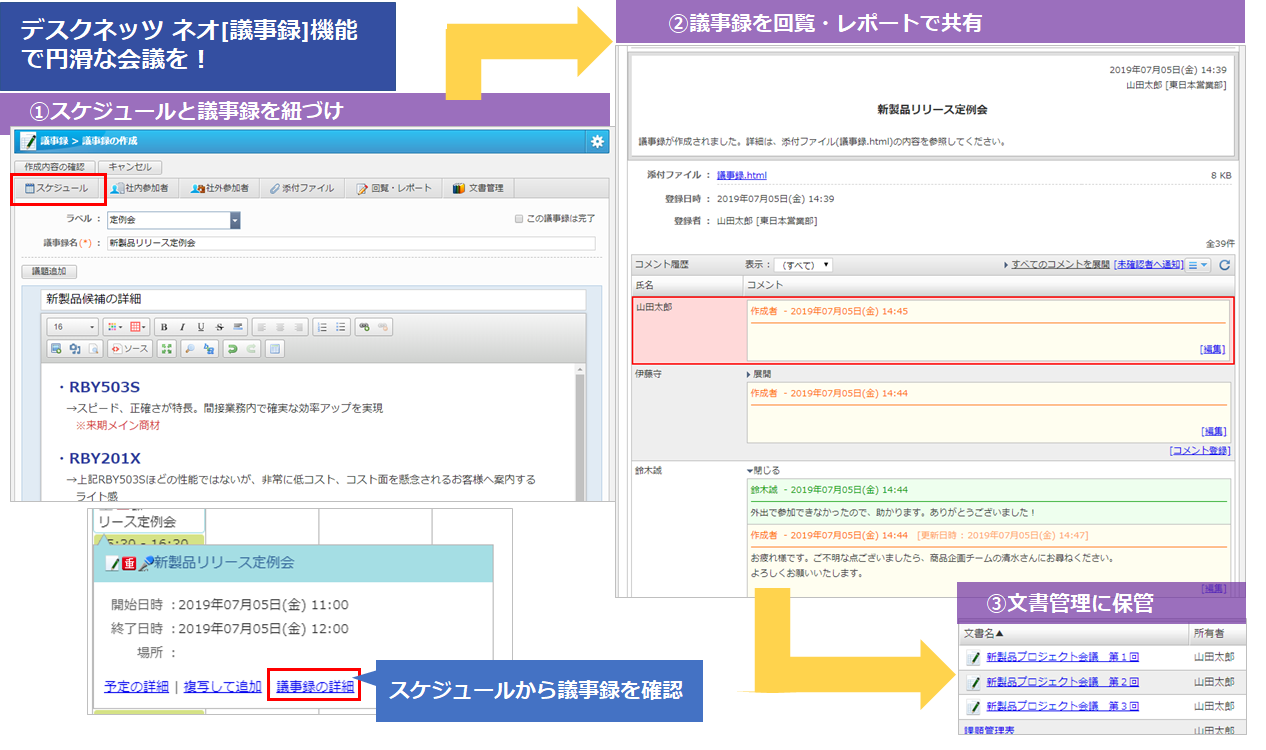
Task: Apply italic formatting in the editor
Action: 182,327
